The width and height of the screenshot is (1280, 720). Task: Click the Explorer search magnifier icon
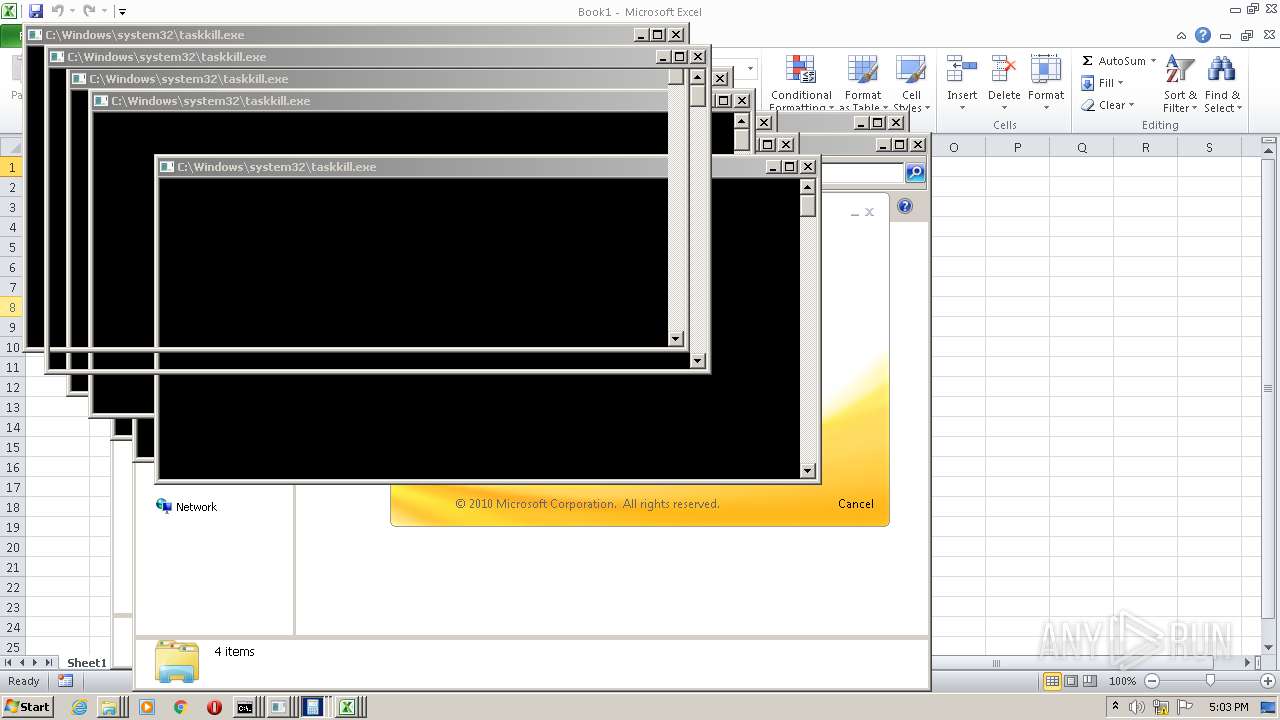coord(915,173)
